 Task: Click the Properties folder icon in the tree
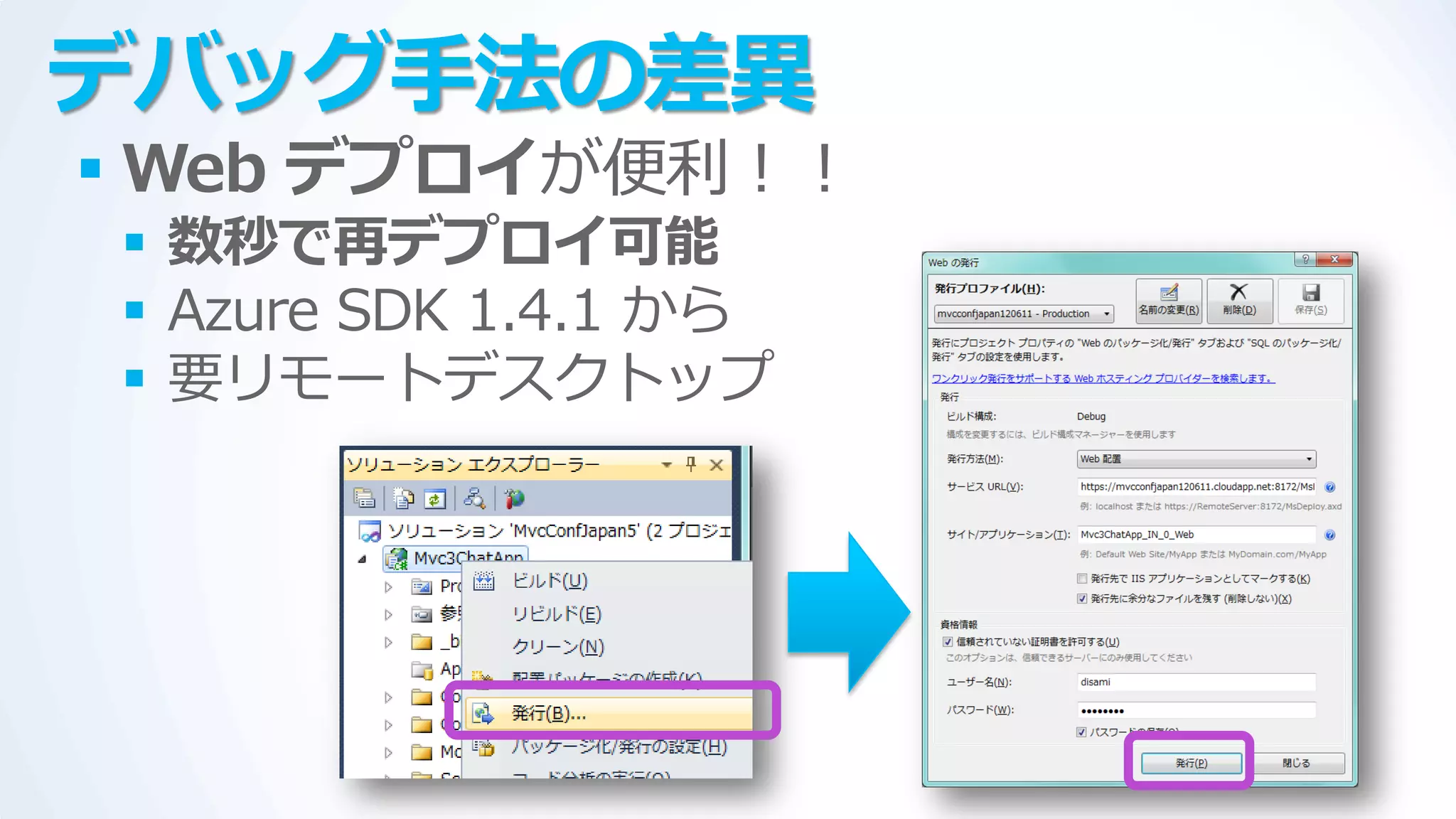pyautogui.click(x=422, y=587)
